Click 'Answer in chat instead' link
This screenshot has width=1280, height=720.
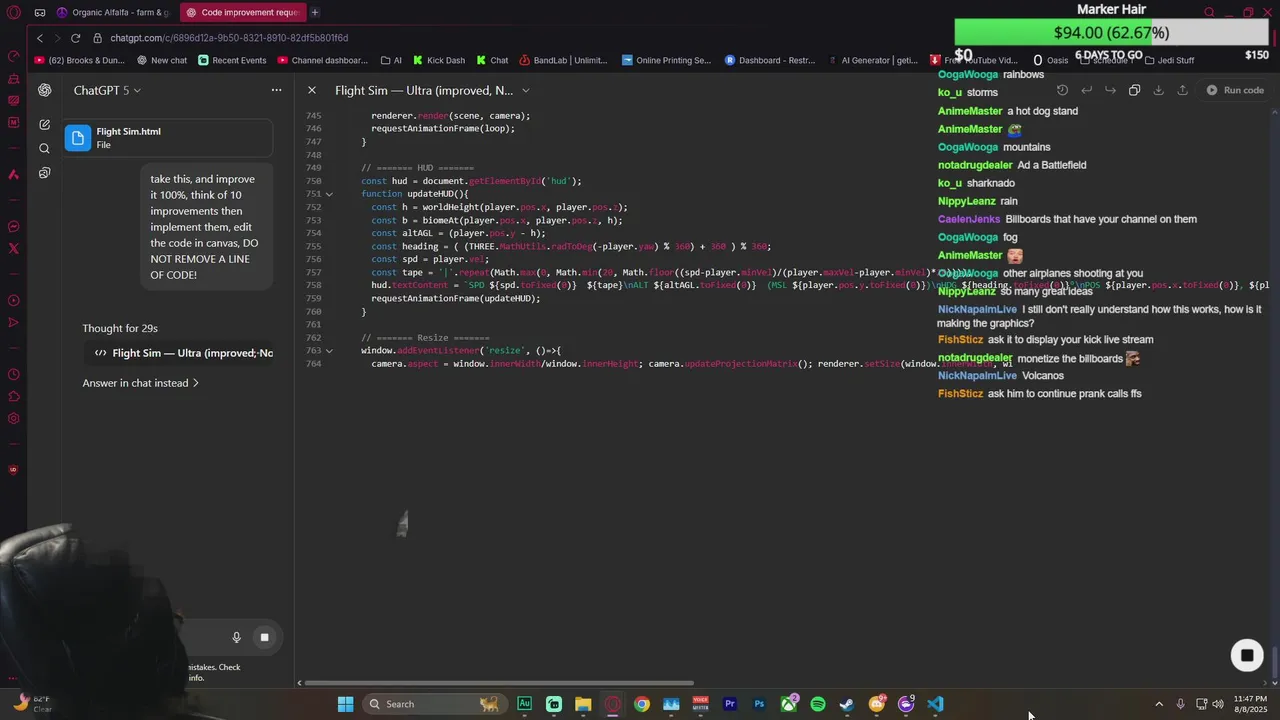140,383
